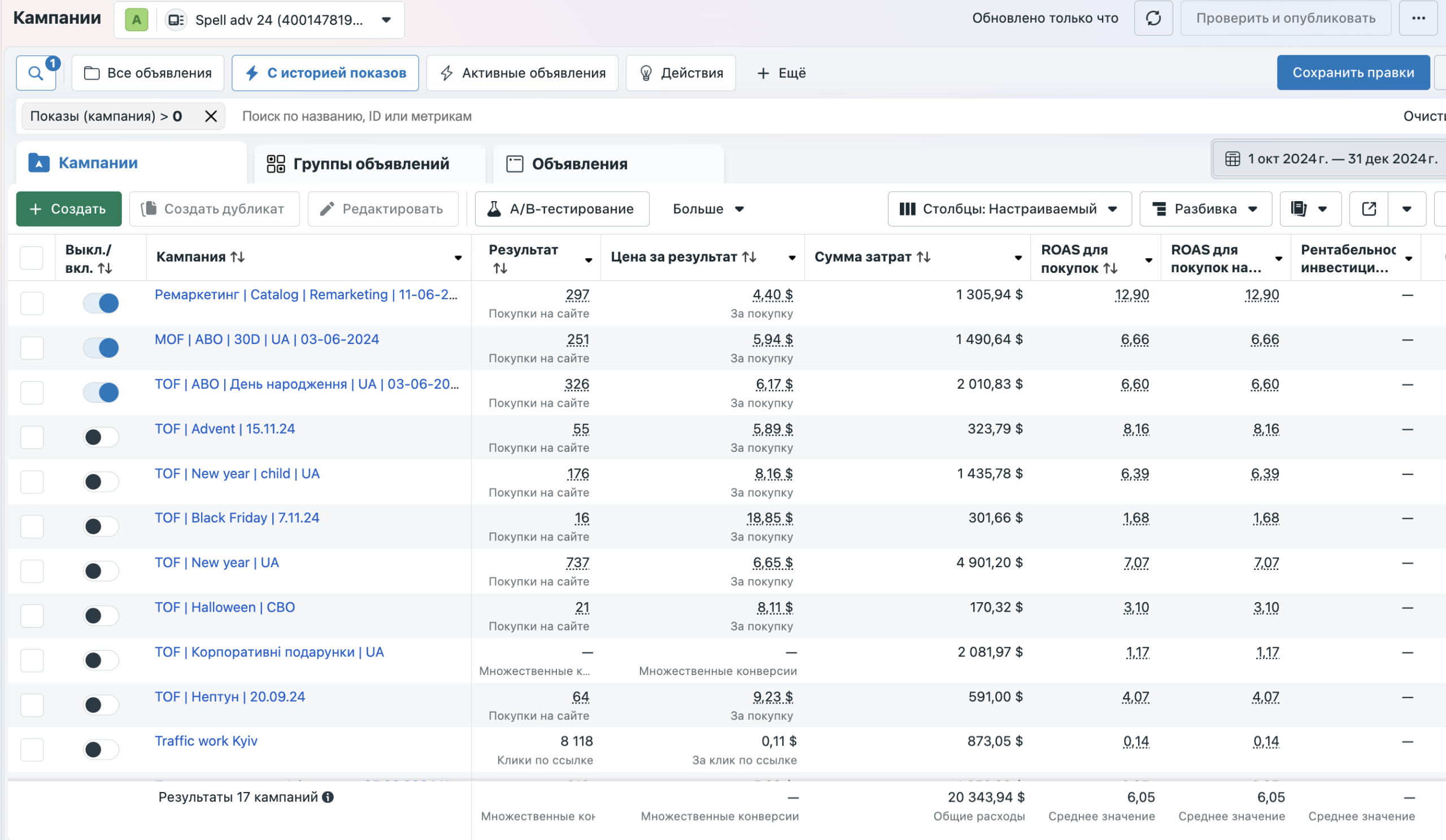Screen dimensions: 1446x840
Task: Select the TOF Halloween CBO row checkbox
Action: point(32,616)
